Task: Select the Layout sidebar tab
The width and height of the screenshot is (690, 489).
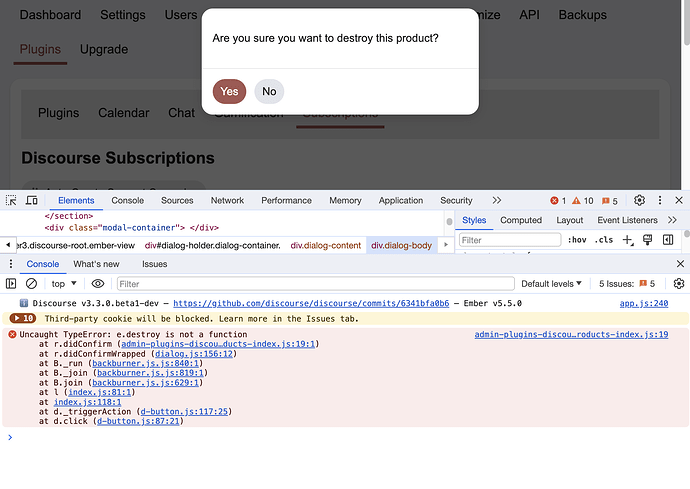Action: point(569,221)
